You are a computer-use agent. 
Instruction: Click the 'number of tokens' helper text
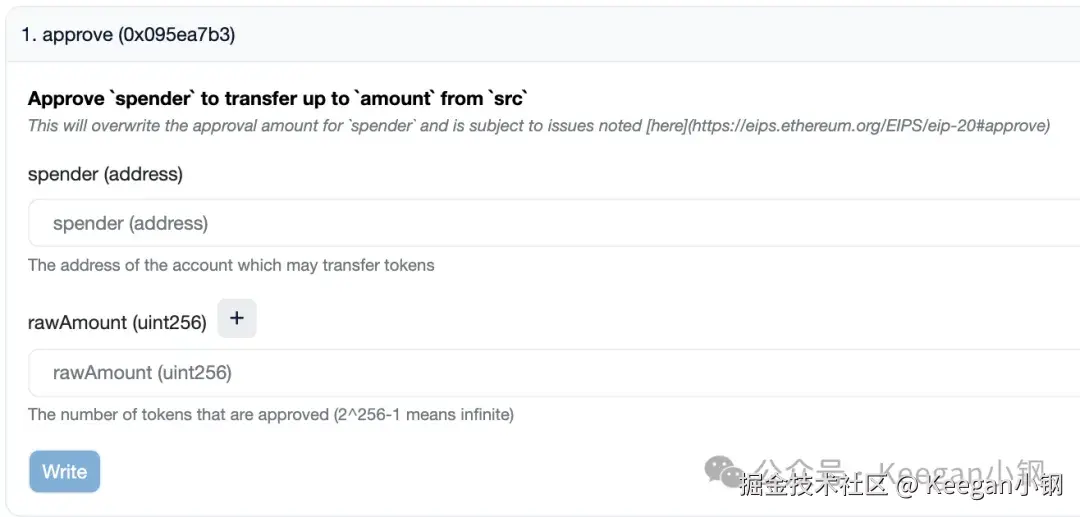(x=180, y=414)
